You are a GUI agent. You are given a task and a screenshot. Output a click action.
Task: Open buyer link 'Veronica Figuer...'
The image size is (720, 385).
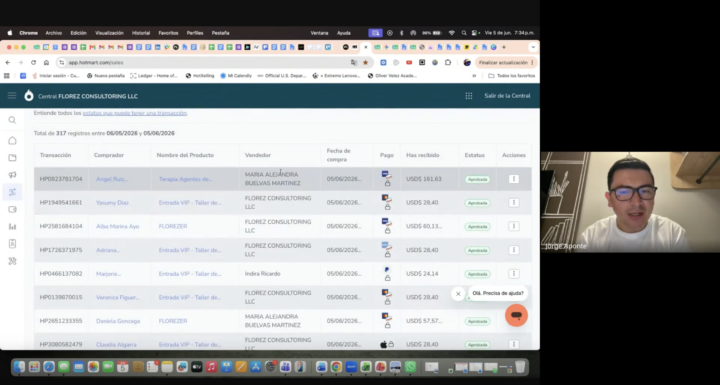click(x=118, y=297)
